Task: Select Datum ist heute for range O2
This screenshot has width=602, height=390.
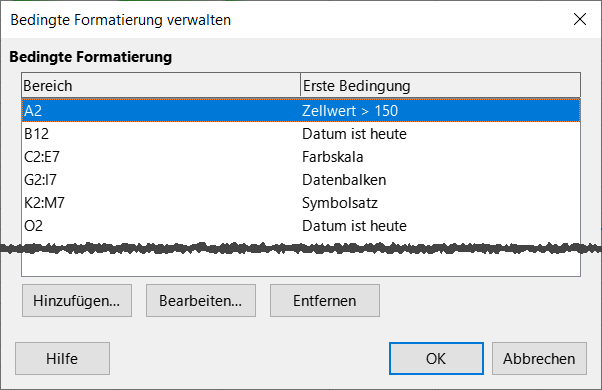Action: pyautogui.click(x=354, y=226)
